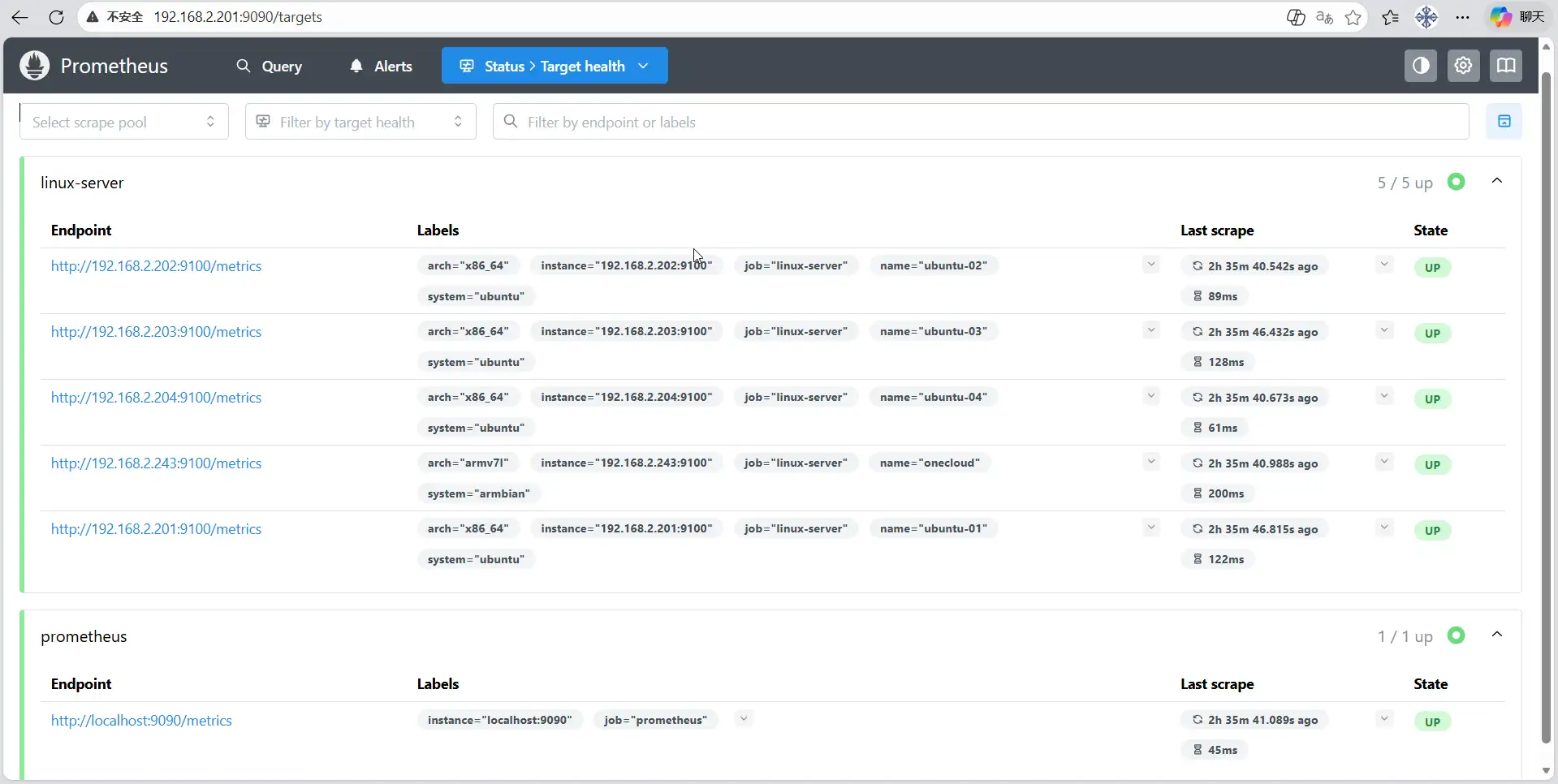Open the Filter by target health dropdown

coord(360,122)
